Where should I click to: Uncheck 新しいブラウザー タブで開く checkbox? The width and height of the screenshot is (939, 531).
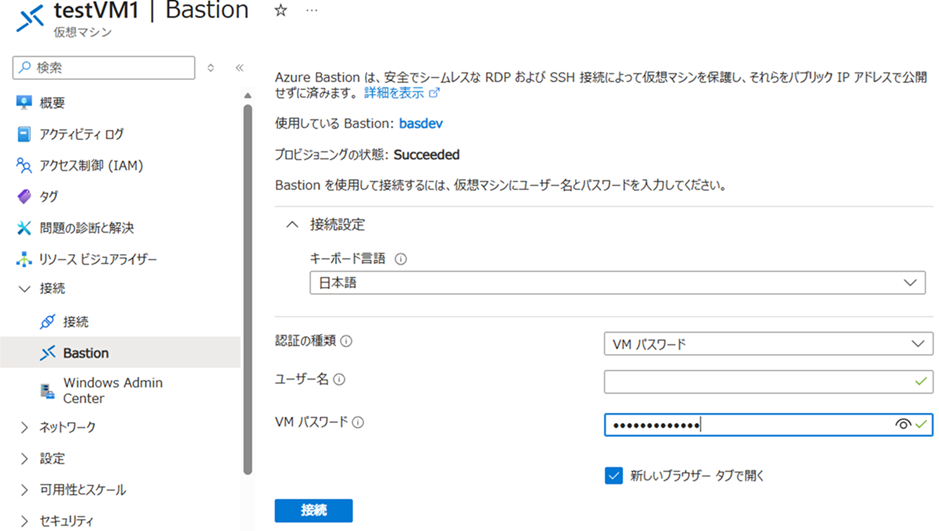tap(614, 476)
